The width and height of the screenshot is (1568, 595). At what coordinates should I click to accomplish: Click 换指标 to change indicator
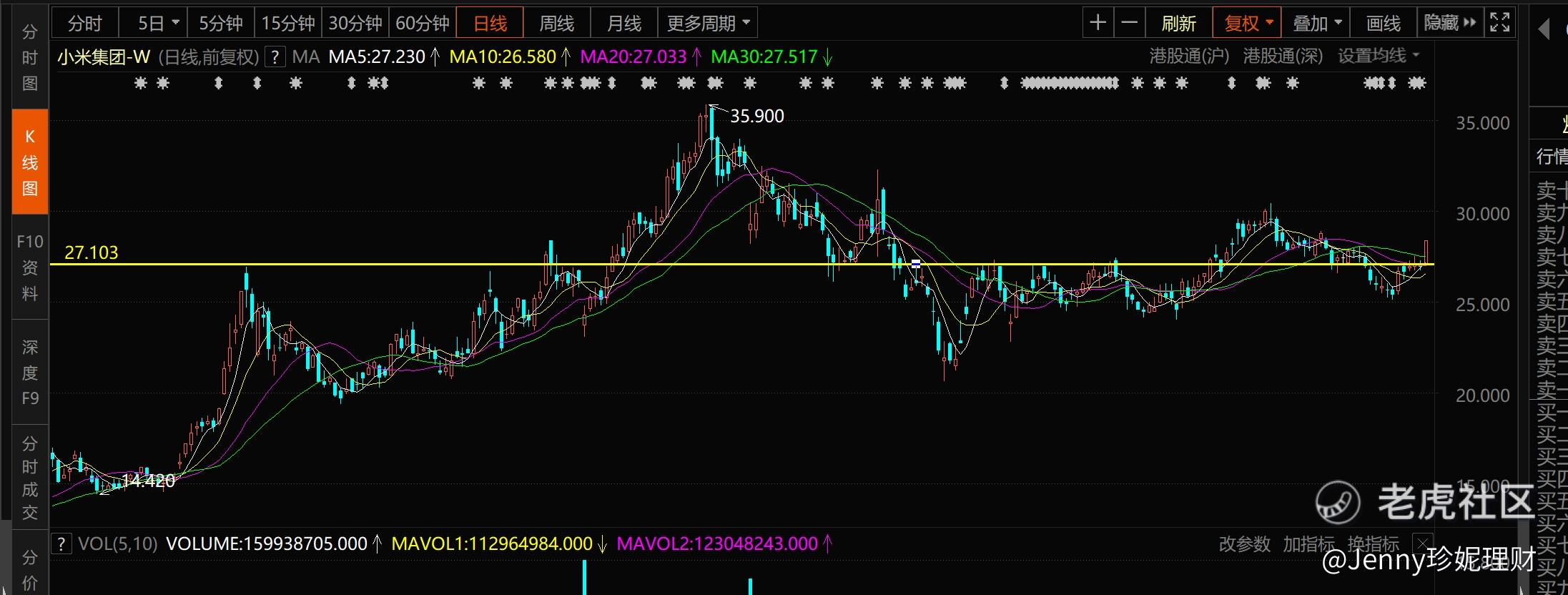pos(1373,544)
